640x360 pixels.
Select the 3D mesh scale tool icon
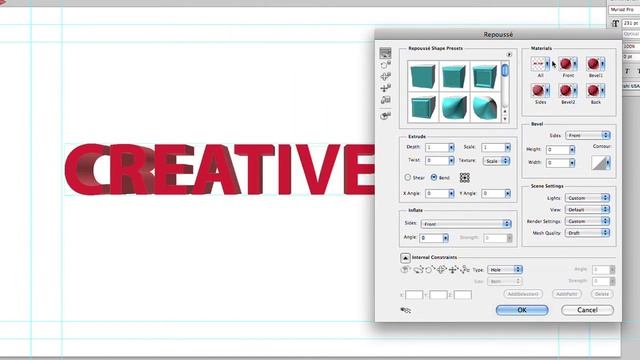385,100
